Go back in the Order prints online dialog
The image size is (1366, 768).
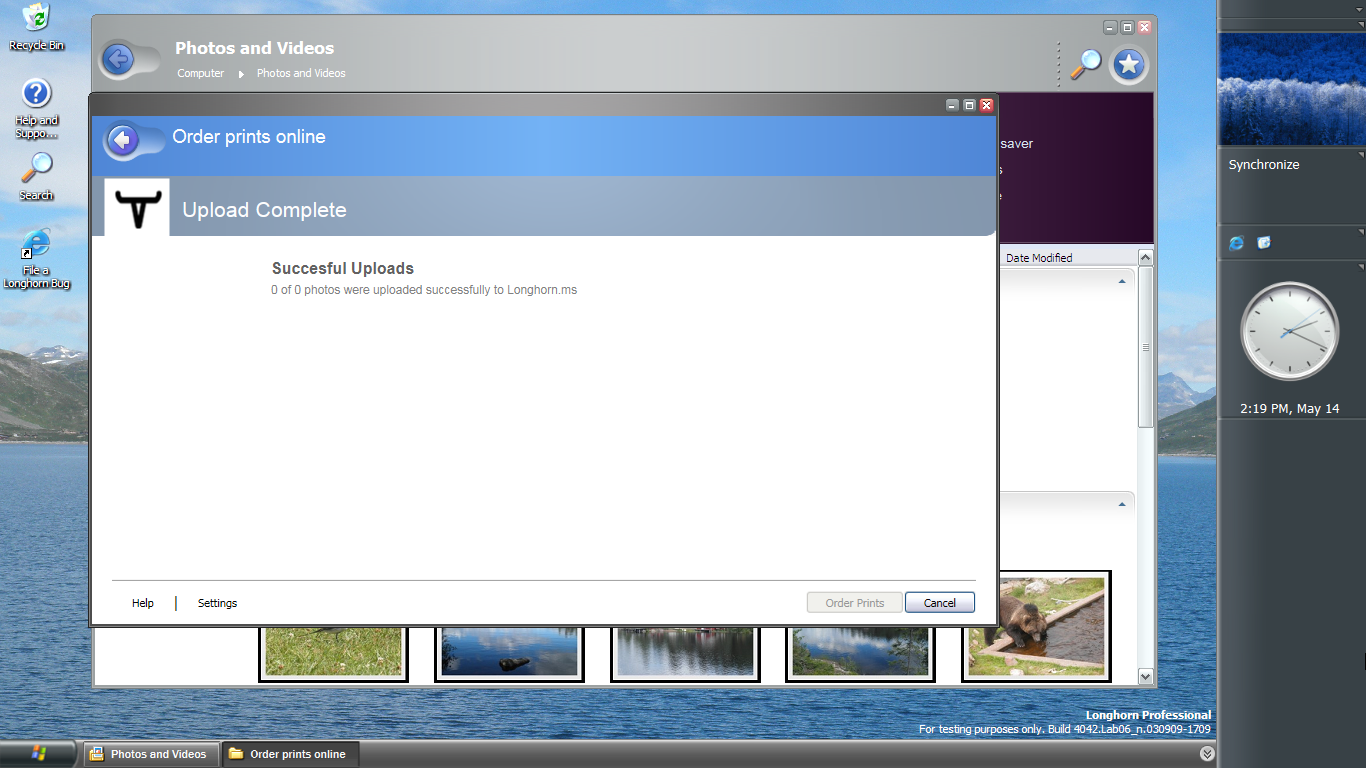123,141
